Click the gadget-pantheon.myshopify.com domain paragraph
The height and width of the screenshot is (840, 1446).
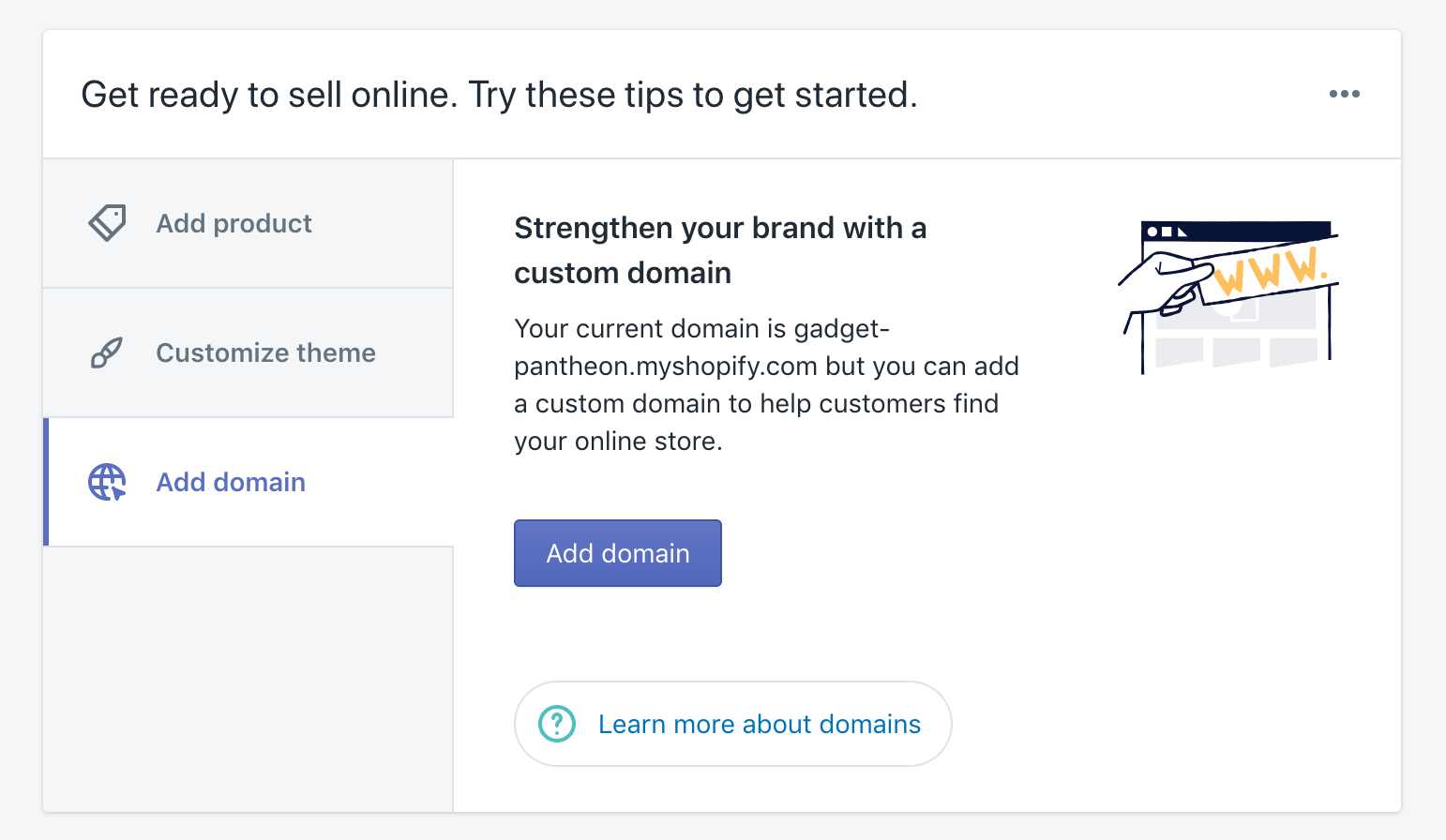coord(765,384)
